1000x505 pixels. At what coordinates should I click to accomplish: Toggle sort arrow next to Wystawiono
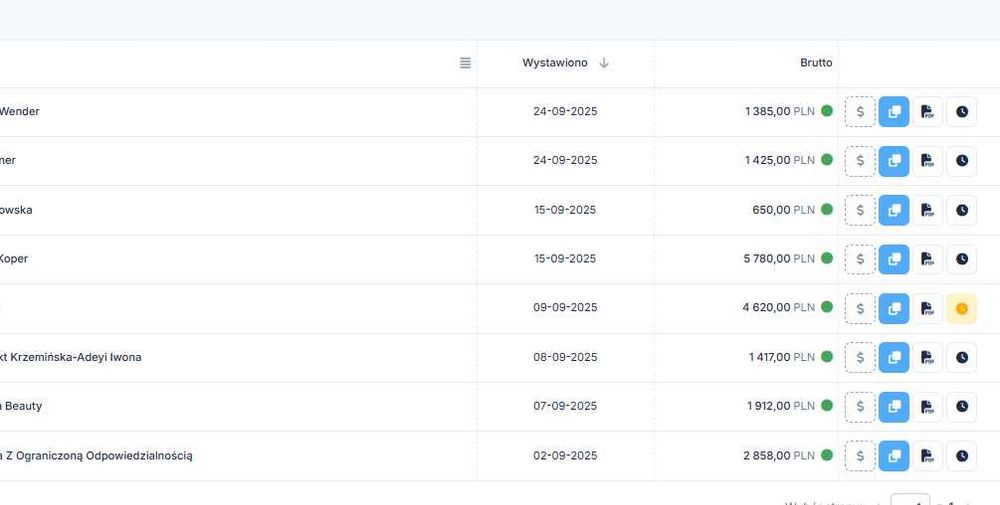pos(604,63)
